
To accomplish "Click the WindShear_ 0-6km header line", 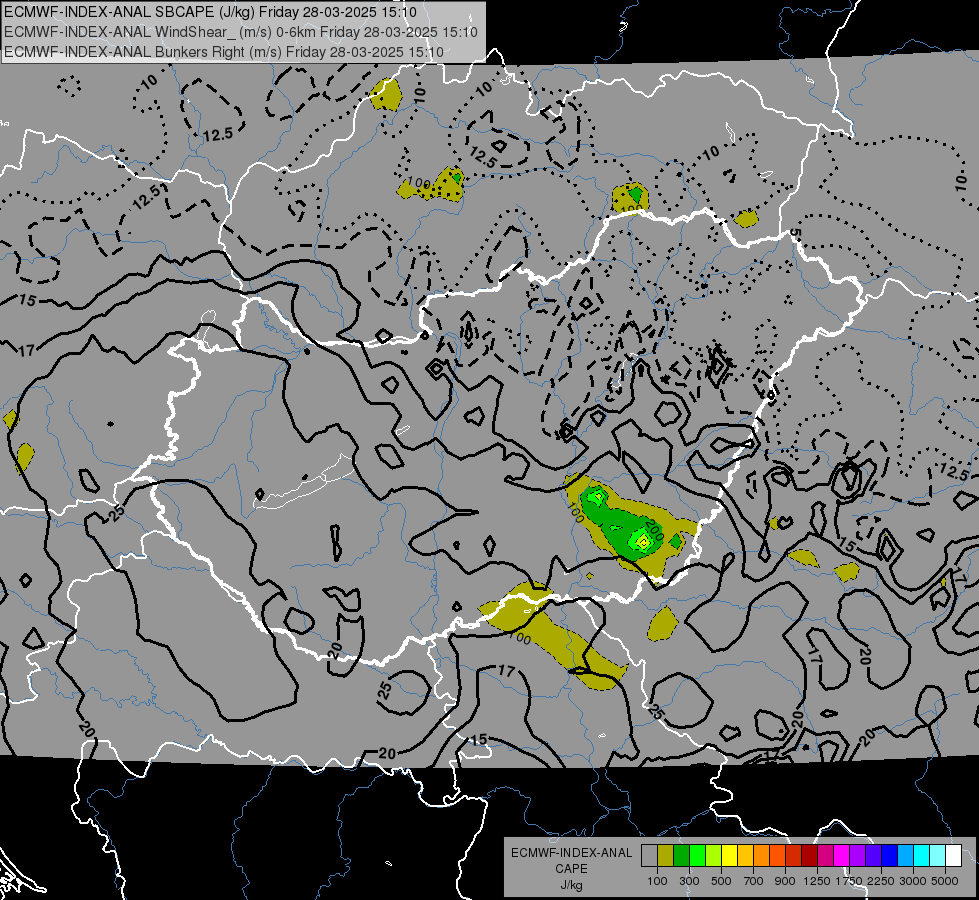I will click(x=240, y=32).
